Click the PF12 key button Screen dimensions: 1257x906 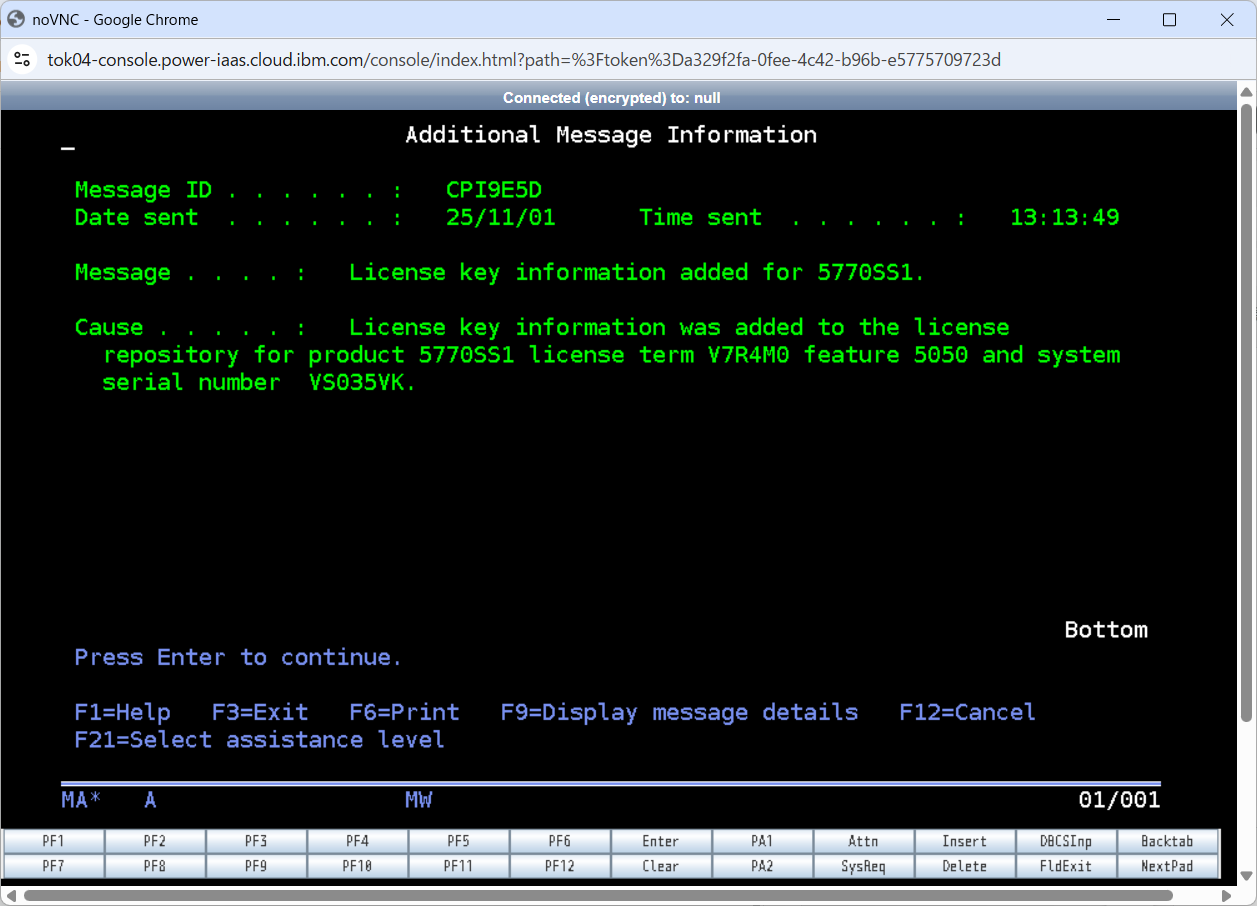pos(560,866)
